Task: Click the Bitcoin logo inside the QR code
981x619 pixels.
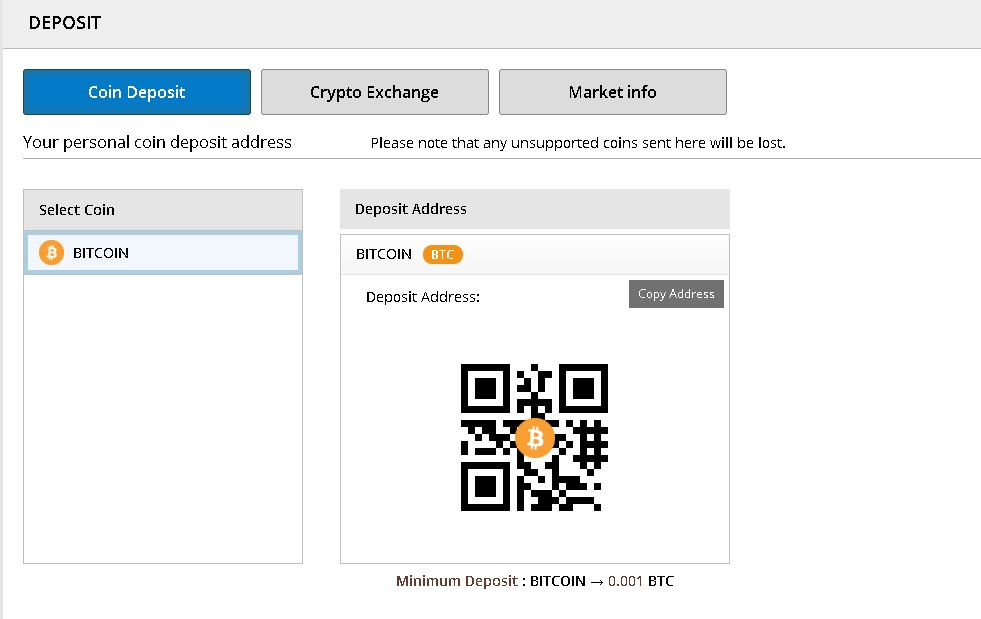Action: [535, 438]
